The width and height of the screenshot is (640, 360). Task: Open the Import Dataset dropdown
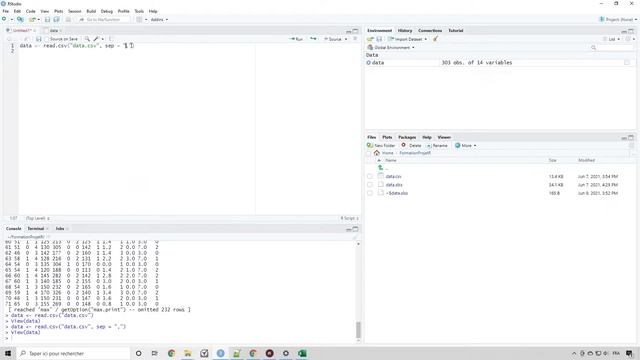[407, 39]
